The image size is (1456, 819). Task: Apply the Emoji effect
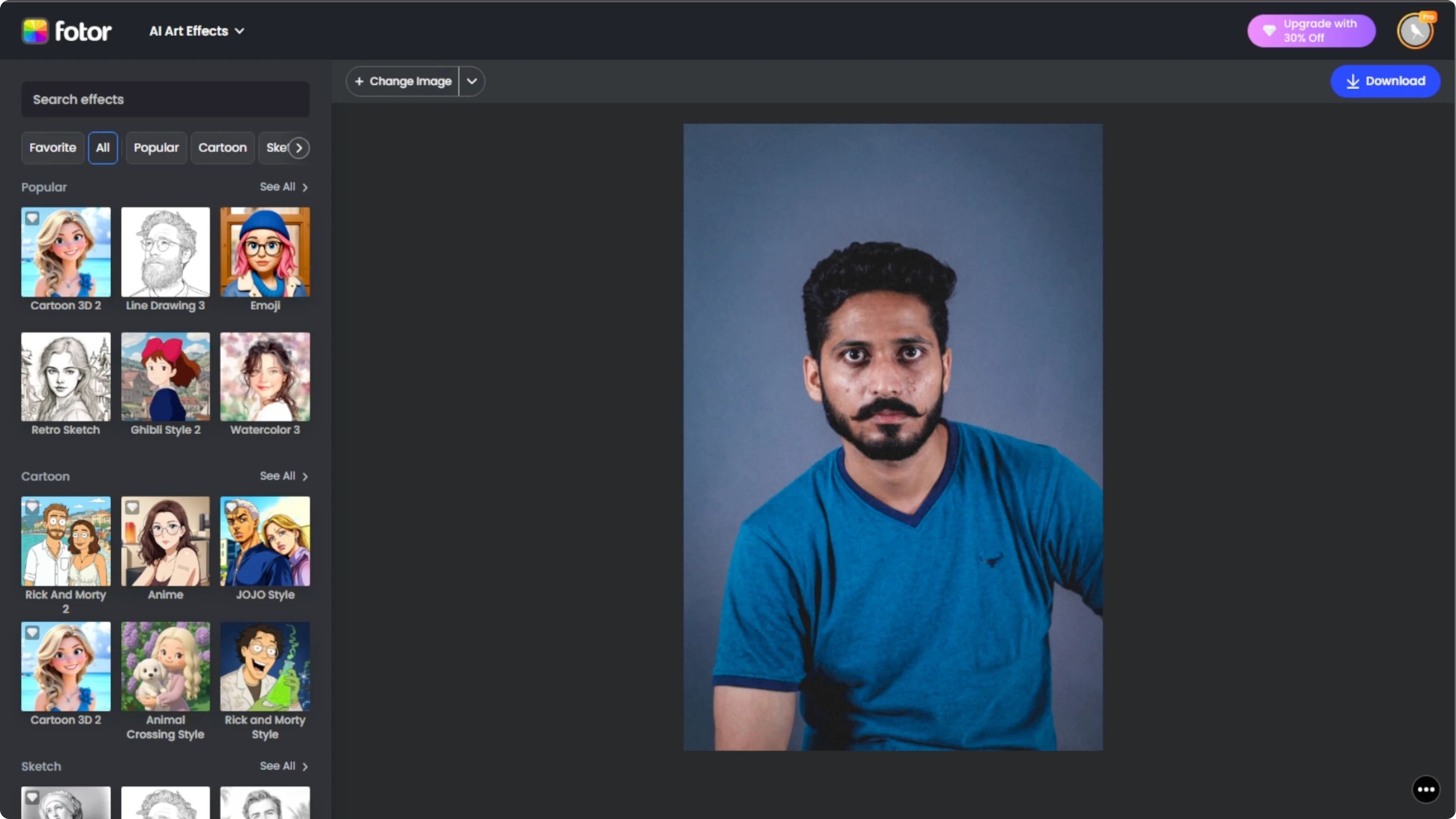tap(265, 252)
